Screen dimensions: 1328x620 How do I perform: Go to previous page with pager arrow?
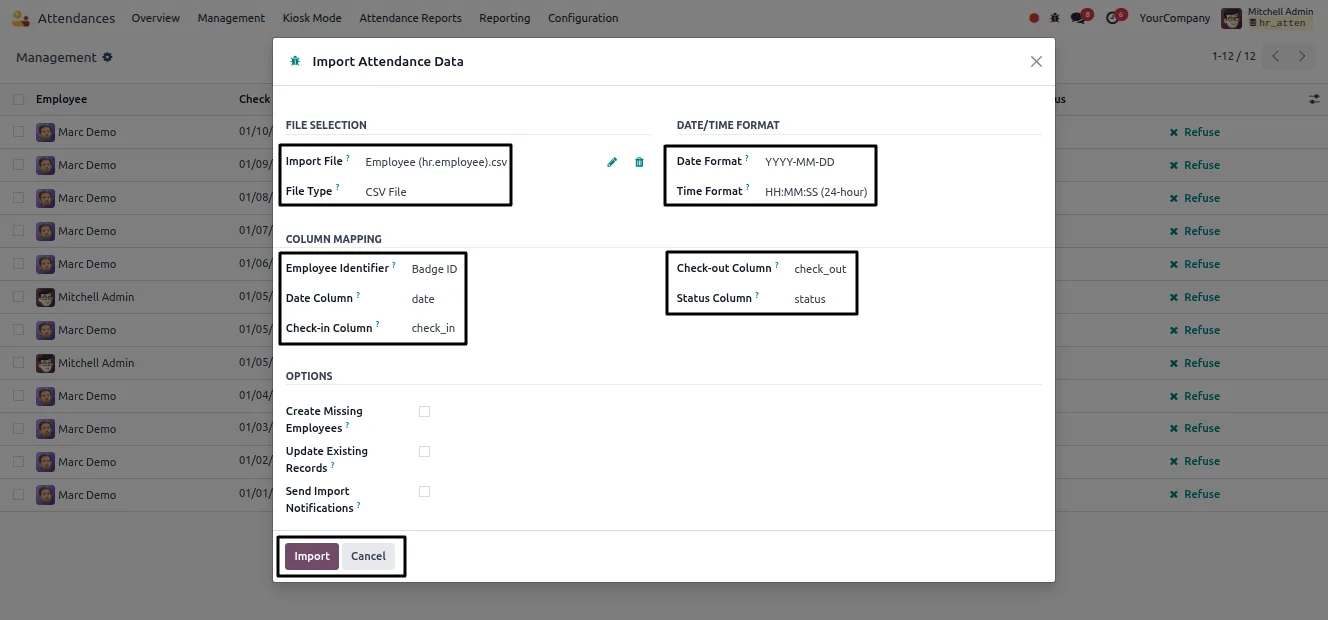coord(1276,57)
